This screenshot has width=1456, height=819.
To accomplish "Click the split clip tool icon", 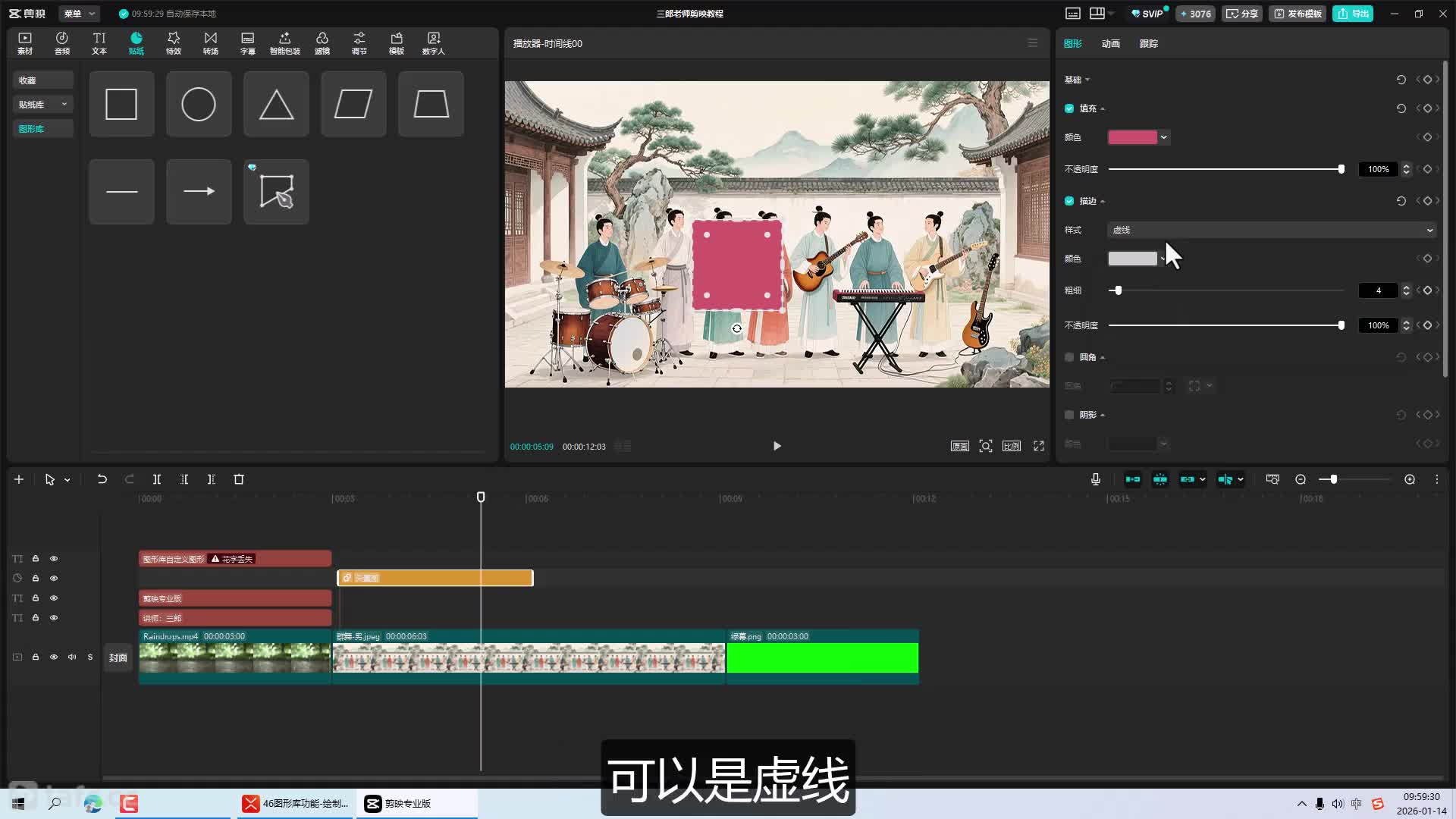I will point(157,479).
